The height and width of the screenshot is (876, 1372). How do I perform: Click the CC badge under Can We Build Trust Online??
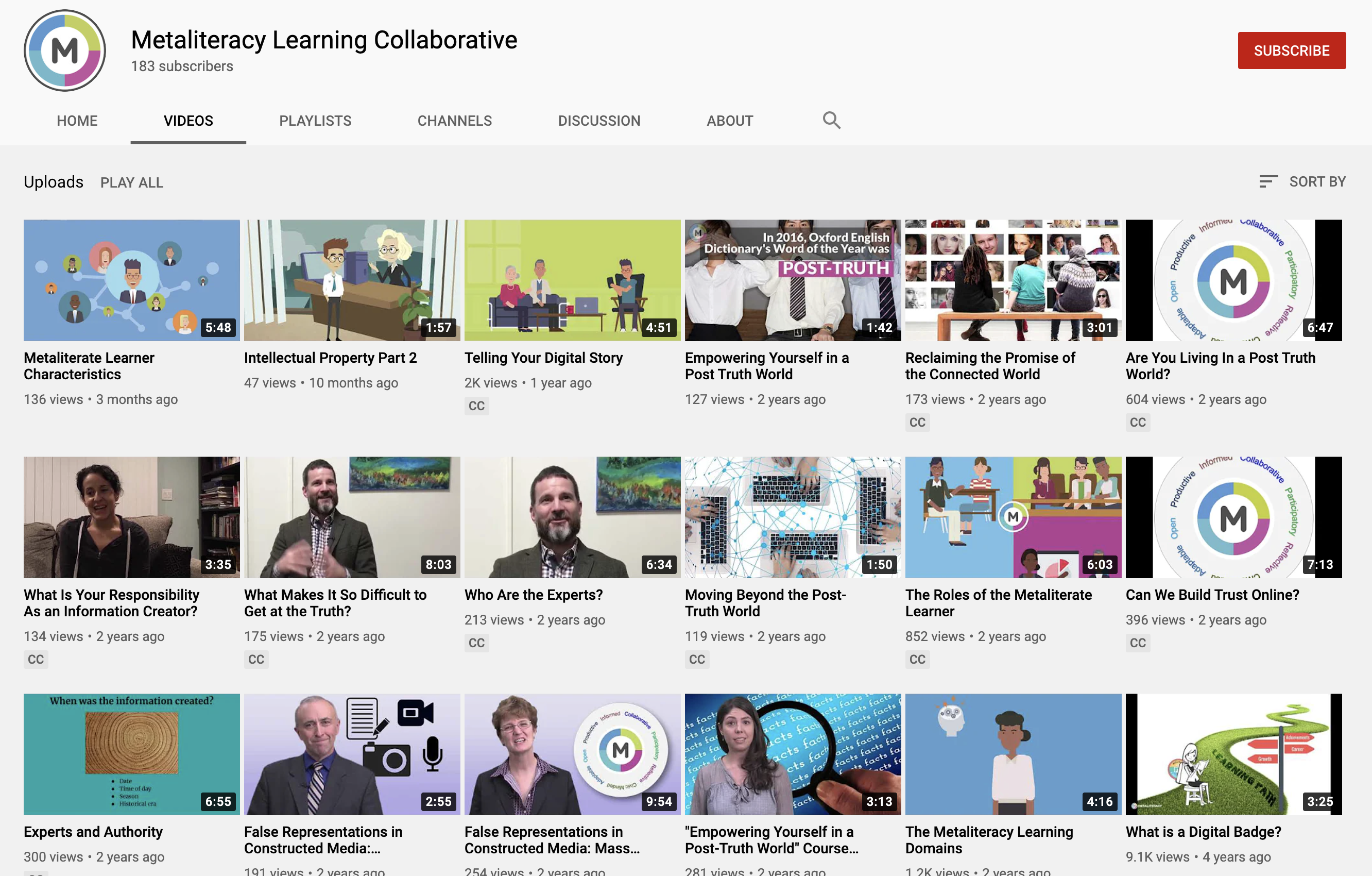pos(1137,643)
